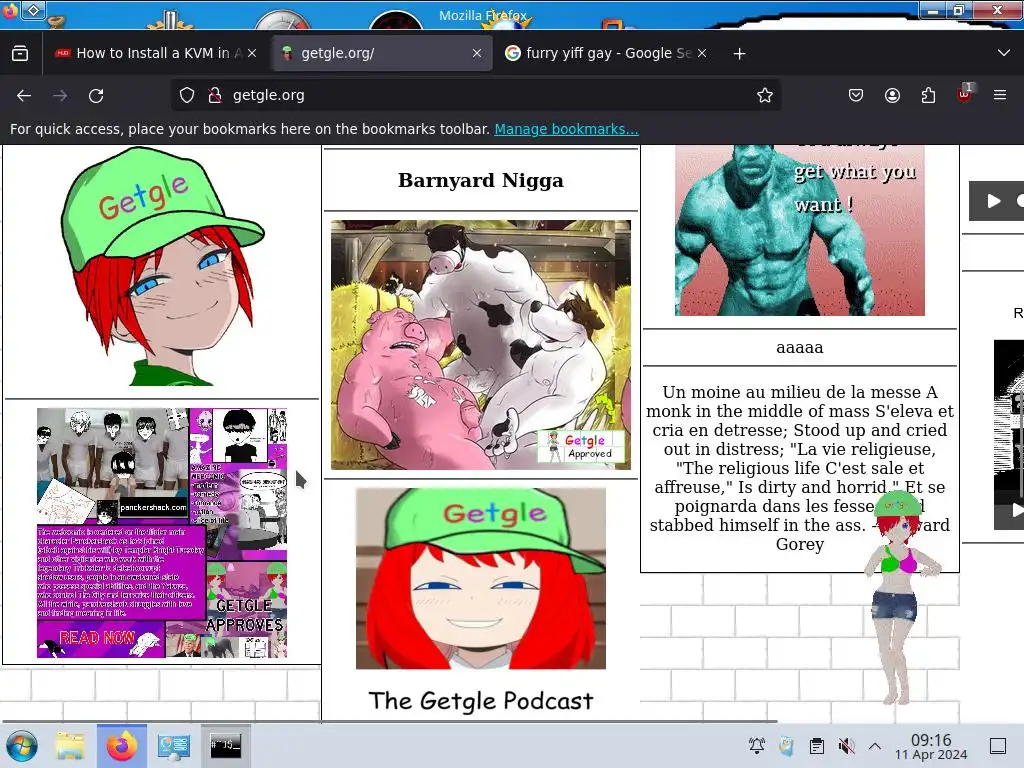
Task: Play the dark media player on right
Action: click(993, 201)
